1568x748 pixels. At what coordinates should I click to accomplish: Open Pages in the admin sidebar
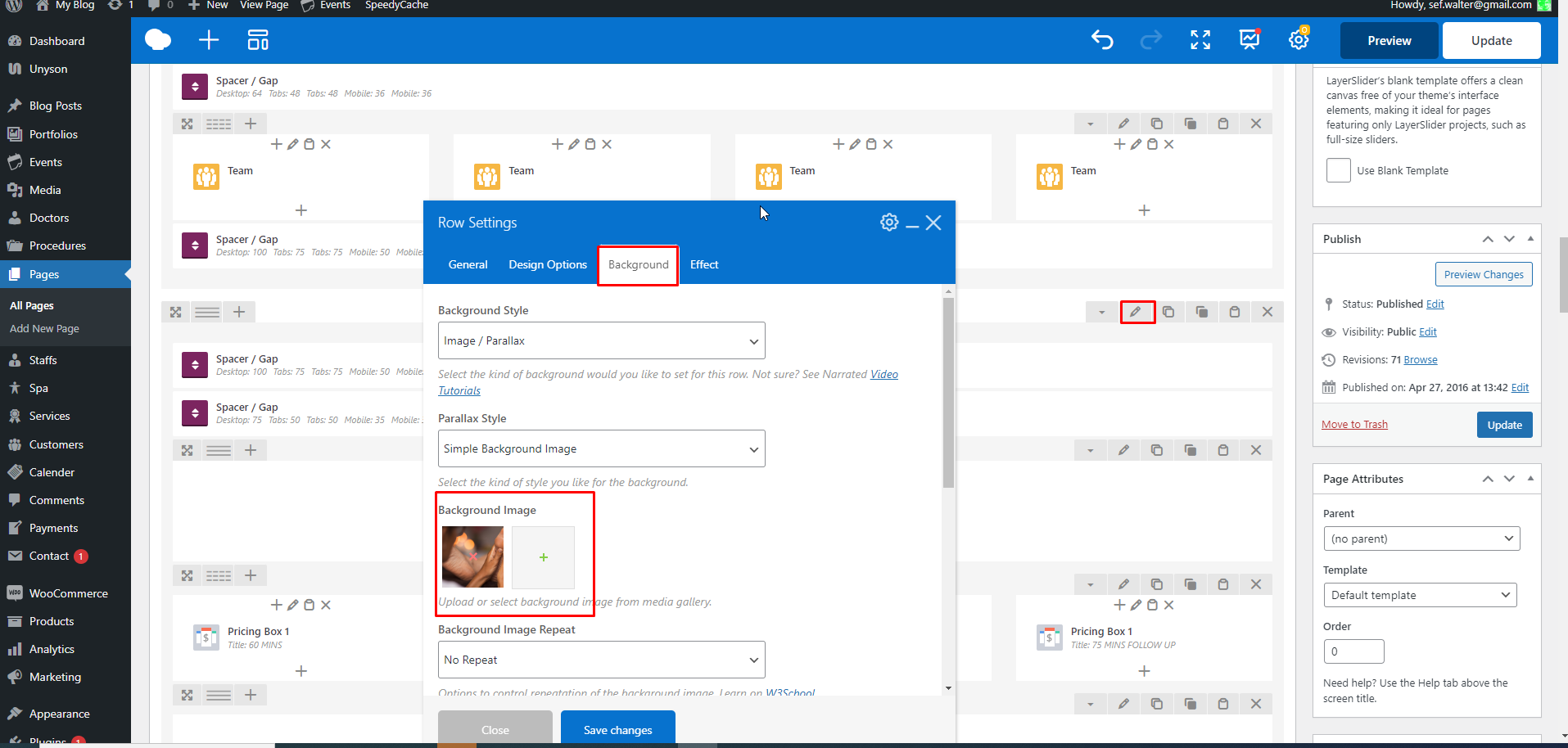66,274
